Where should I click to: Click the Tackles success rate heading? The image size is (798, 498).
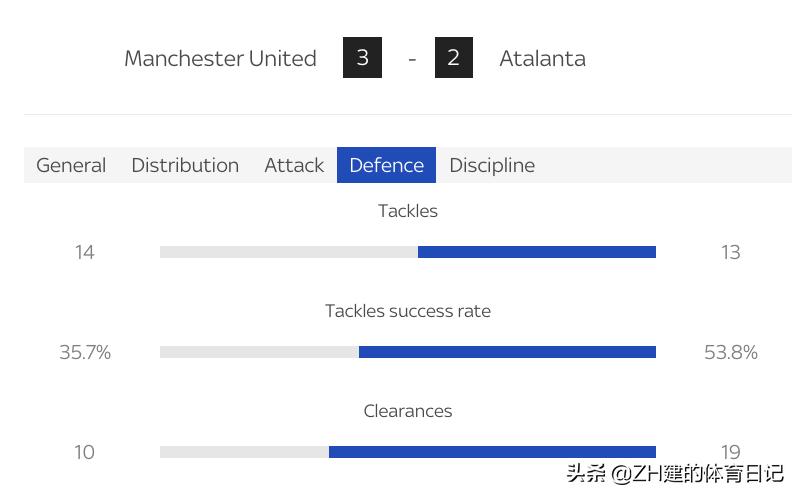[x=408, y=311]
